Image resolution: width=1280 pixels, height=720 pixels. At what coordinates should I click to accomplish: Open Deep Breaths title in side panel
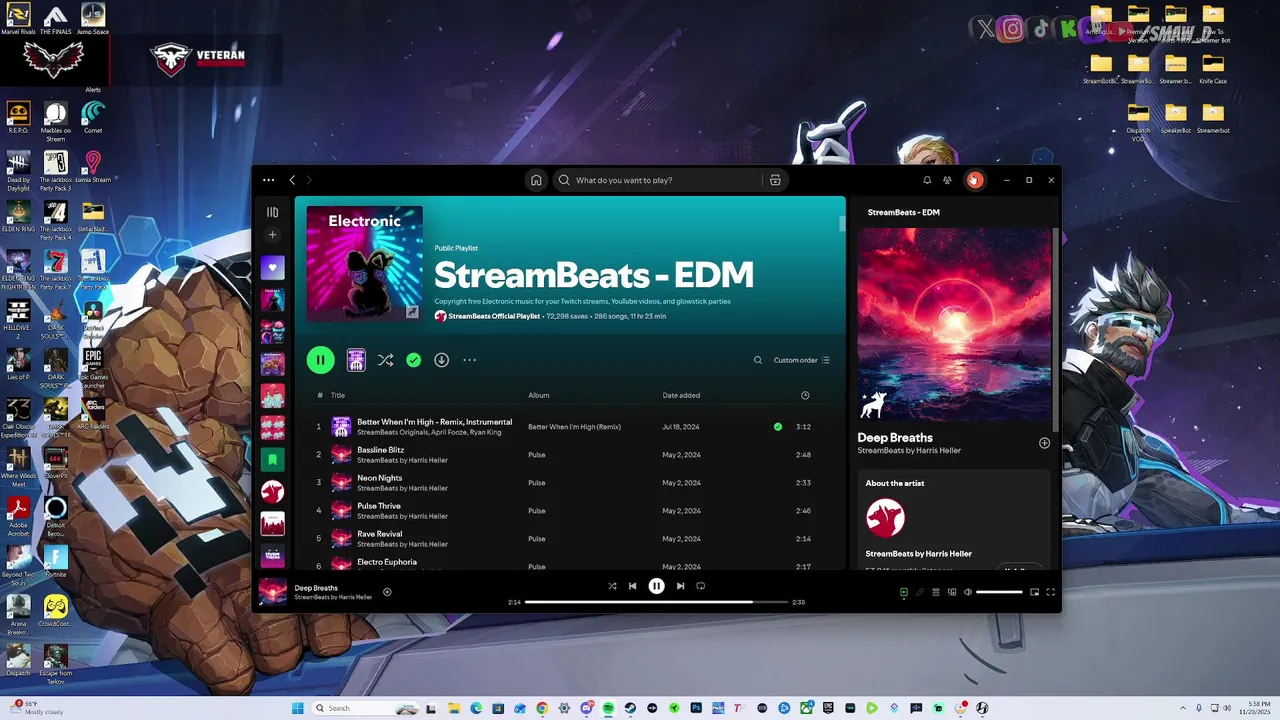(x=895, y=438)
